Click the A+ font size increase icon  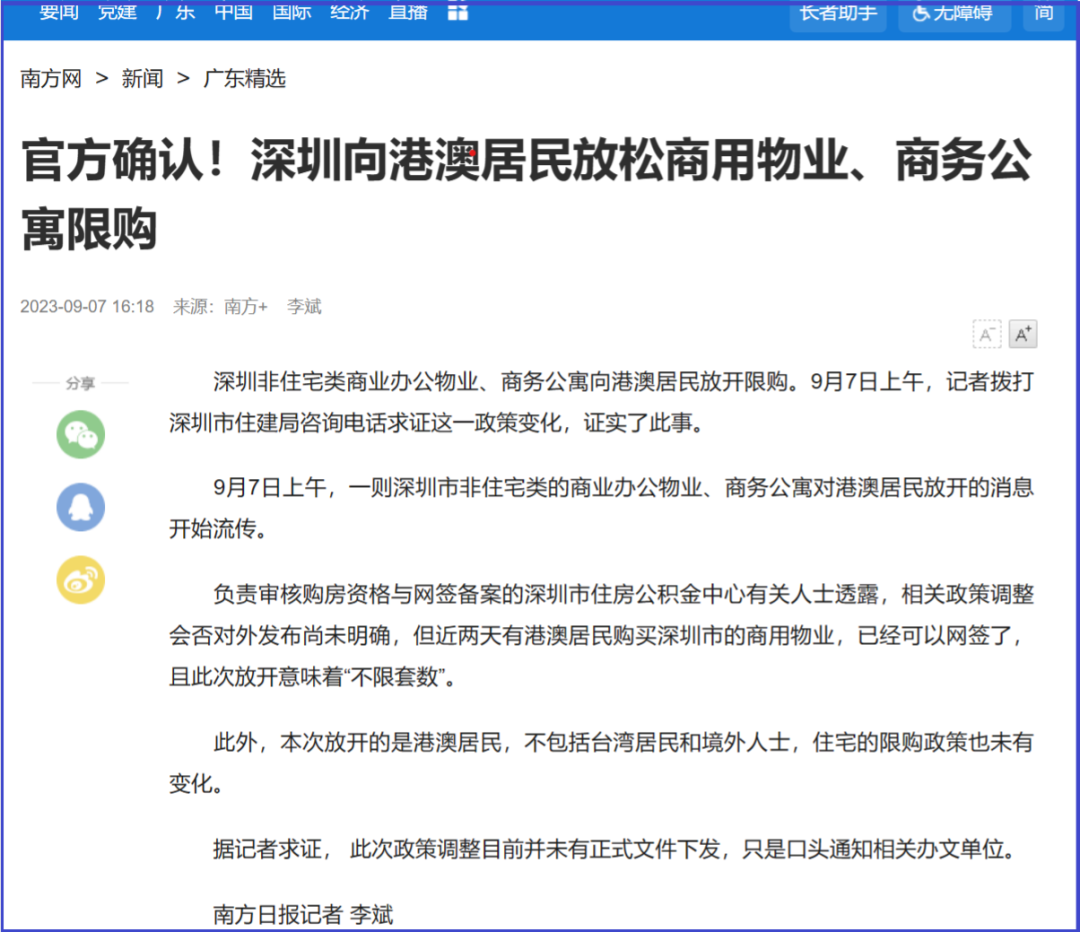point(1022,334)
